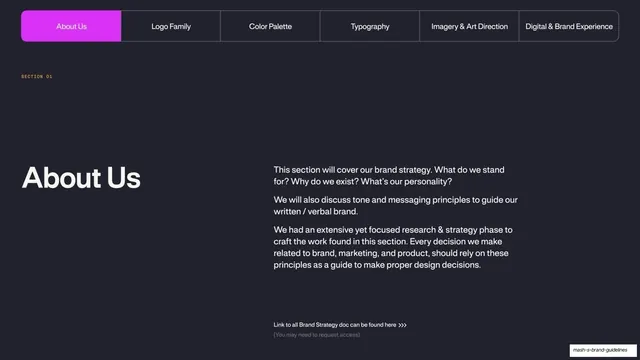640x360 pixels.
Task: Click the paragraph starting 'We will also discuss'
Action: click(x=396, y=205)
